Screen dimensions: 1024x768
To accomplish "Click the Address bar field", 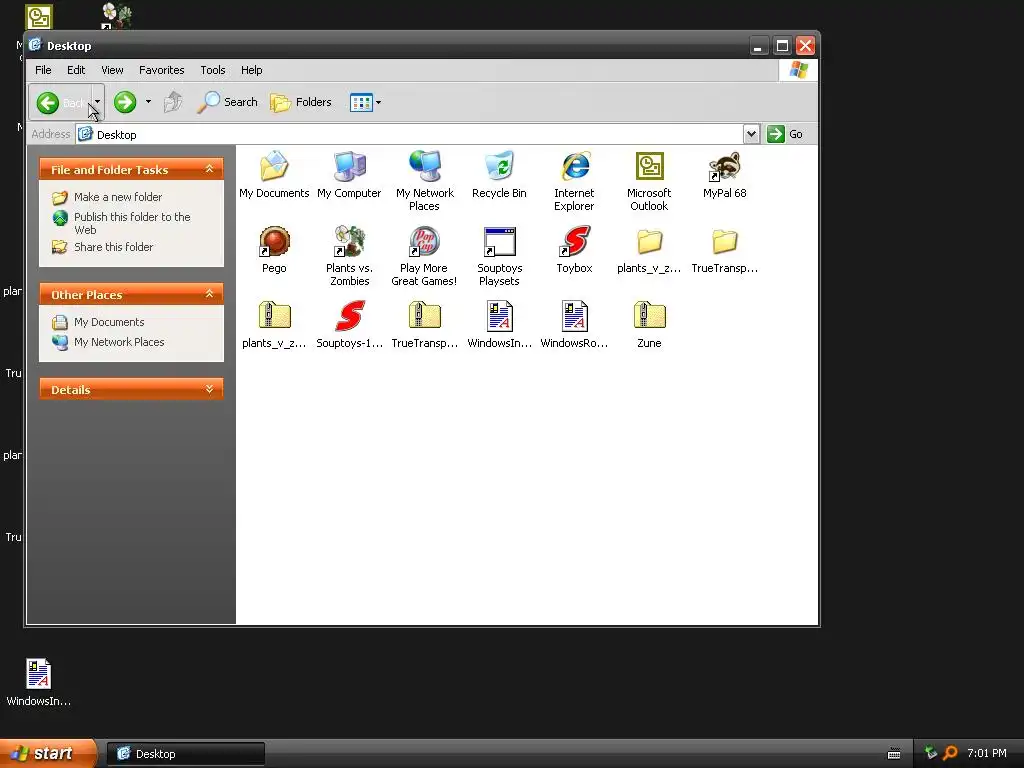I will (x=409, y=134).
